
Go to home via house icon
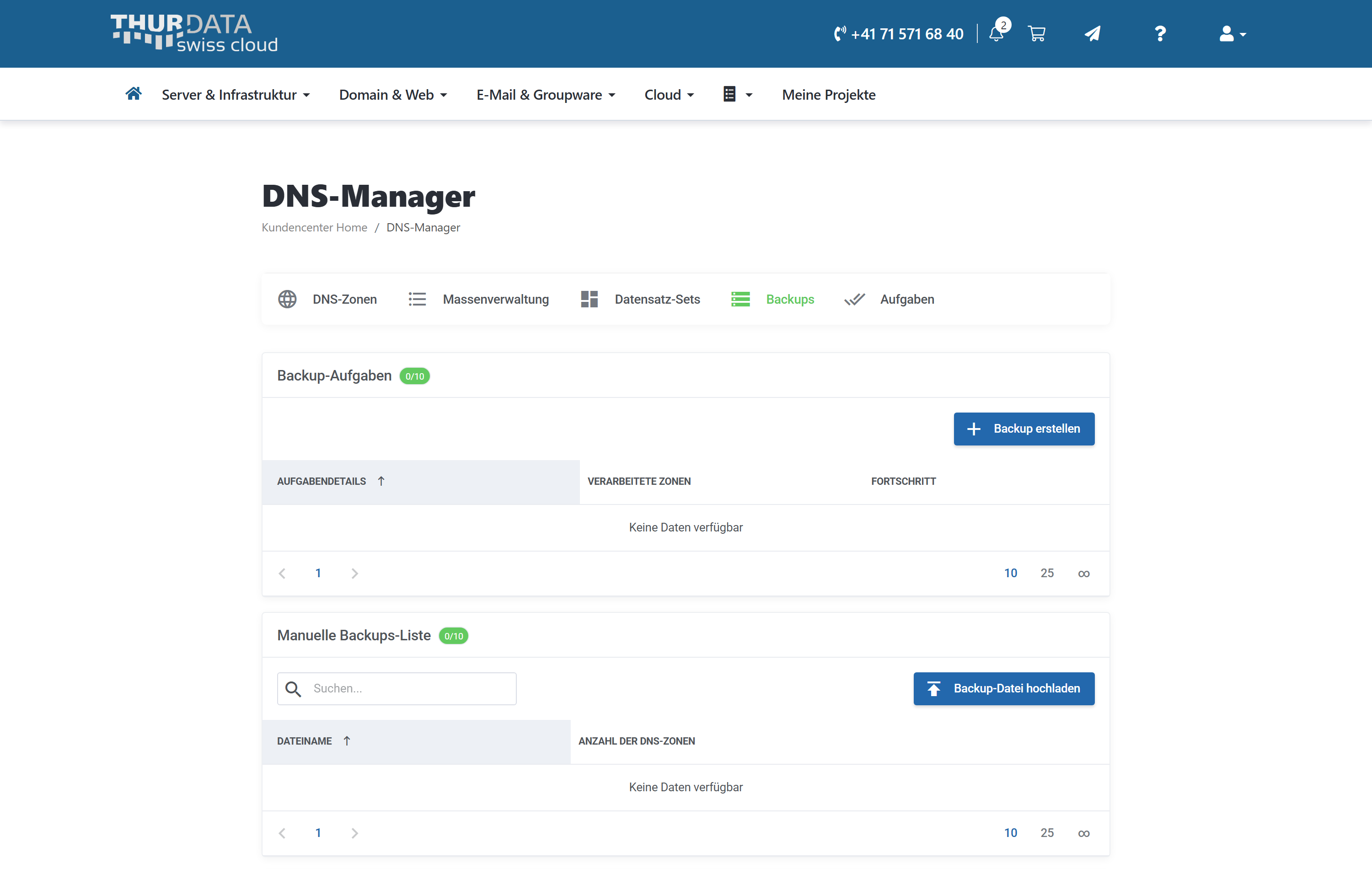pos(134,93)
